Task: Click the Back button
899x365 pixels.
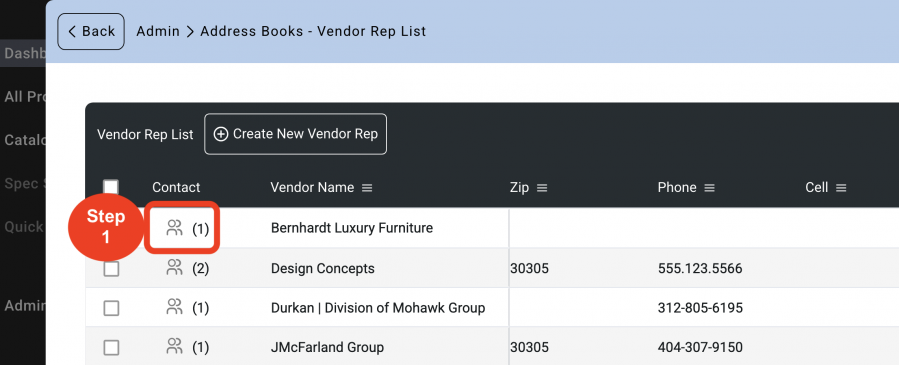Action: click(91, 32)
